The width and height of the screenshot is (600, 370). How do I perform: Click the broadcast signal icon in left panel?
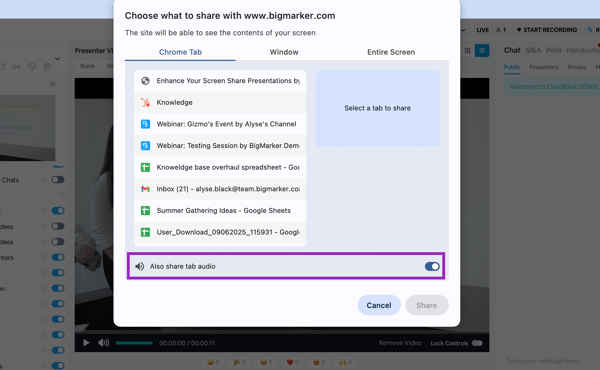tap(17, 67)
